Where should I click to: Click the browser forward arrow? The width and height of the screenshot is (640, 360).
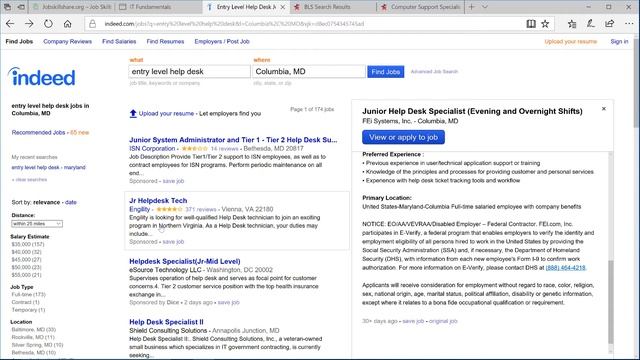point(29,24)
